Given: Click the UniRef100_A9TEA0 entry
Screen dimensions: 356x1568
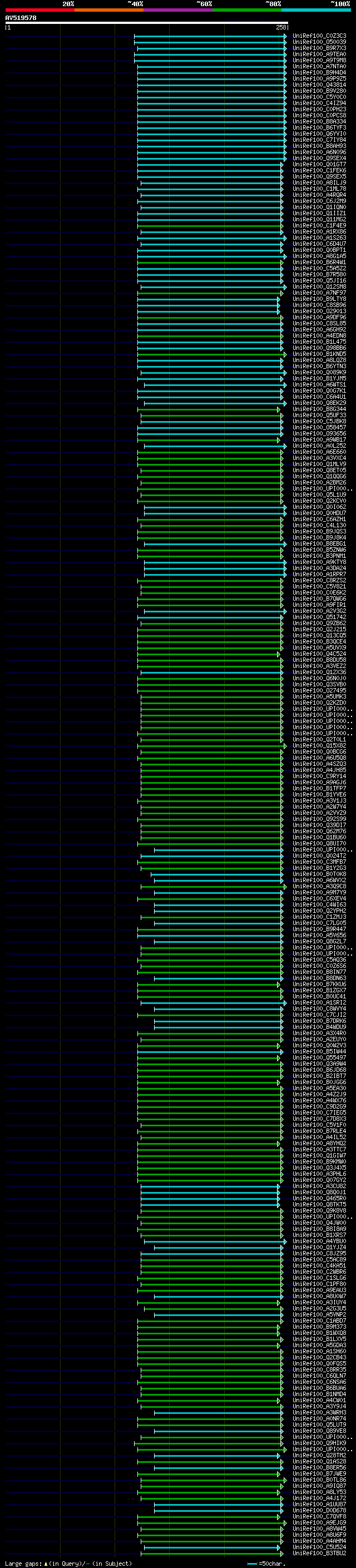Looking at the screenshot, I should 319,54.
